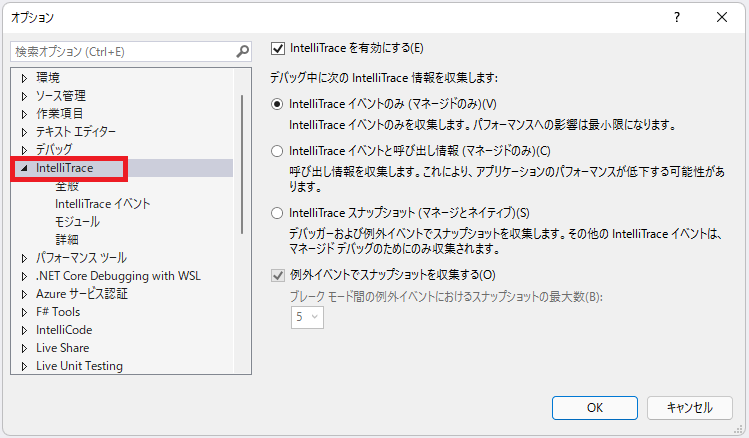The height and width of the screenshot is (438, 749).
Task: Expand the IntelliCode tree node
Action: click(x=24, y=330)
